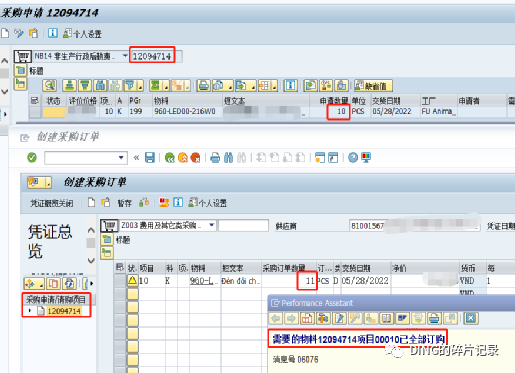
Task: Click the Create New Session icon
Action: [320, 157]
